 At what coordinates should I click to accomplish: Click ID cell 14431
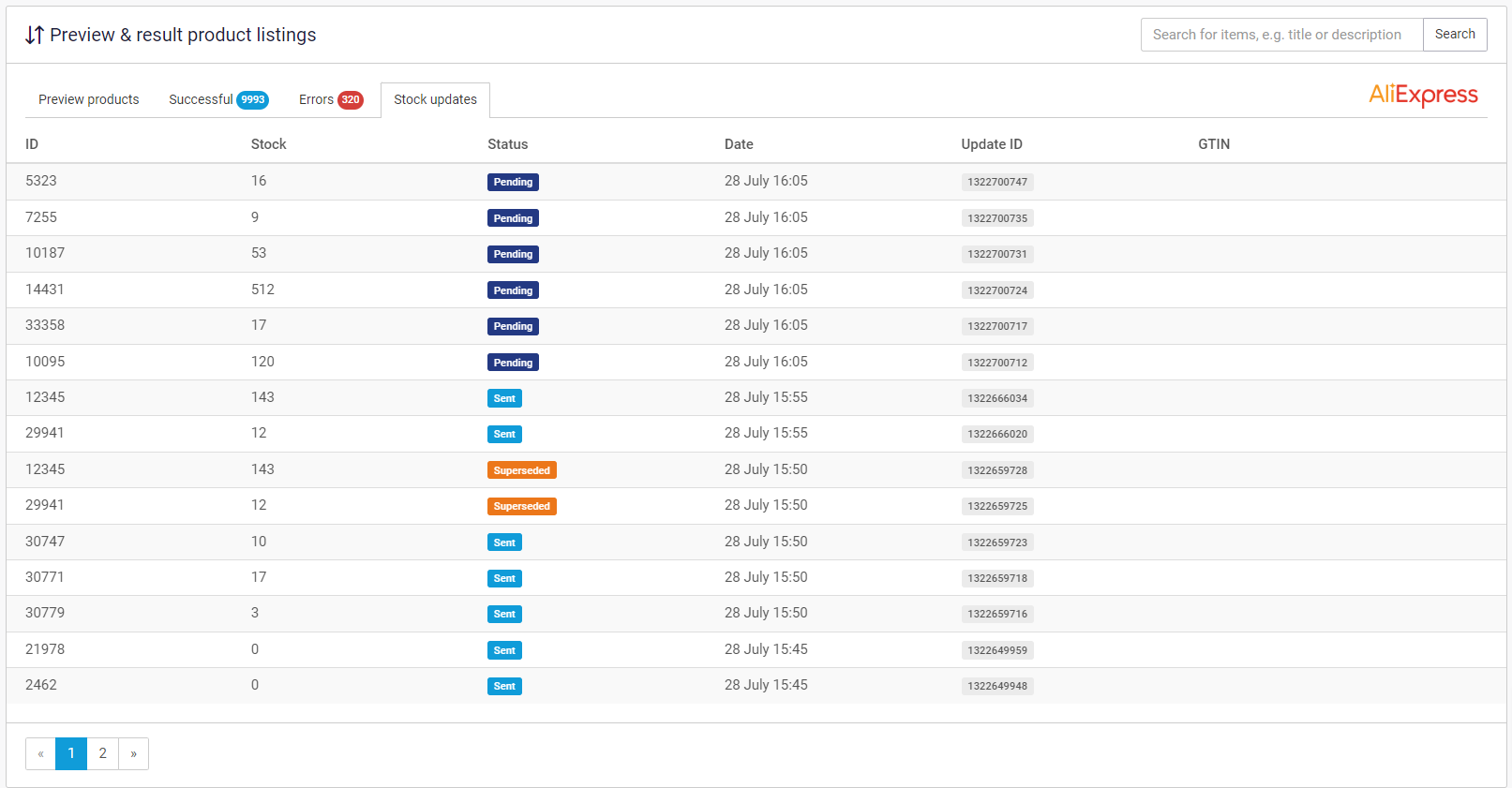45,290
